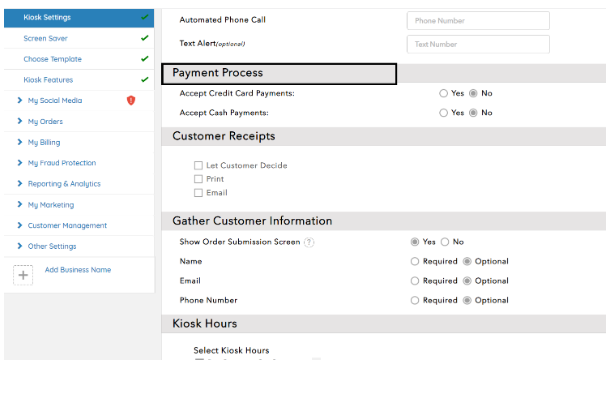Viewport: 613px width, 399px height.
Task: Open the My Marketing section
Action: point(51,205)
